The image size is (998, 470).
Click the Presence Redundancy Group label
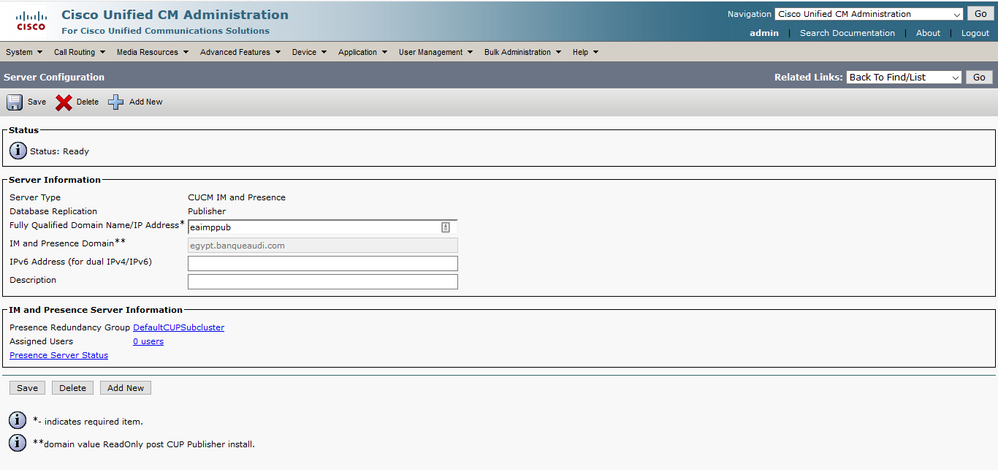point(69,327)
